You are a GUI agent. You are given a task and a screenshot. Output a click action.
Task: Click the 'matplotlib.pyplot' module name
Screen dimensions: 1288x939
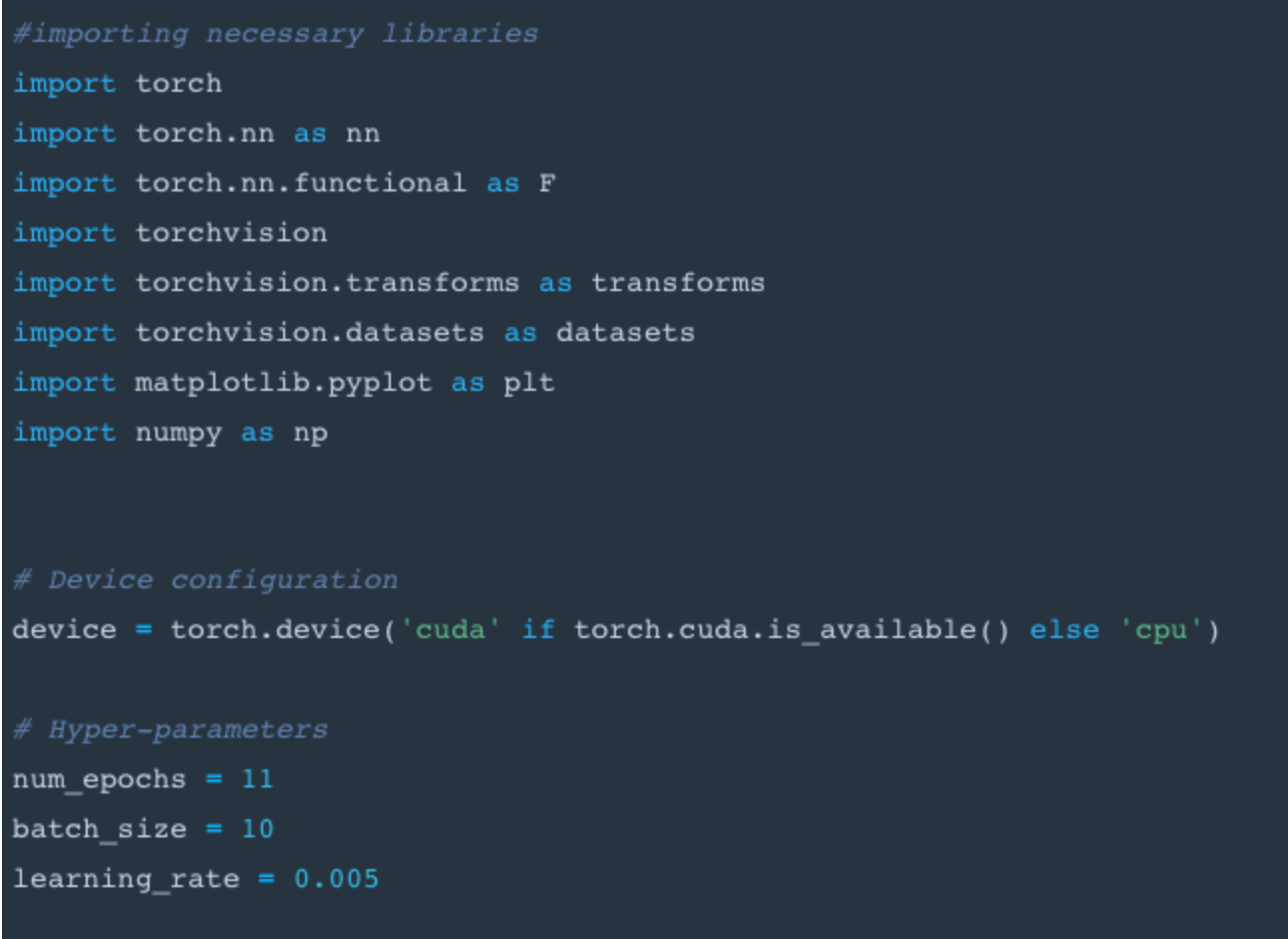[x=283, y=383]
